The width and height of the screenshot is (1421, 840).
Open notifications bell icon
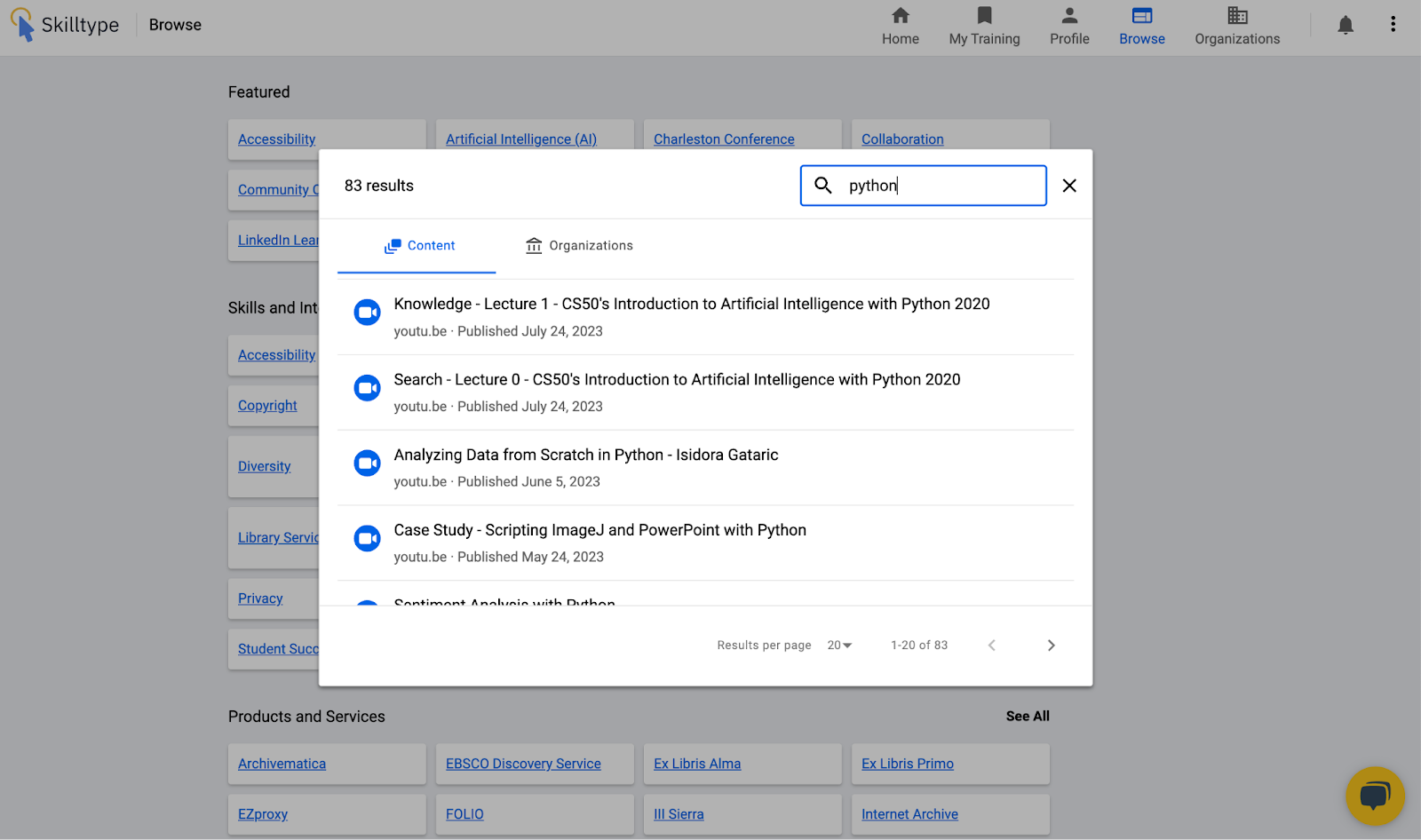[1346, 25]
